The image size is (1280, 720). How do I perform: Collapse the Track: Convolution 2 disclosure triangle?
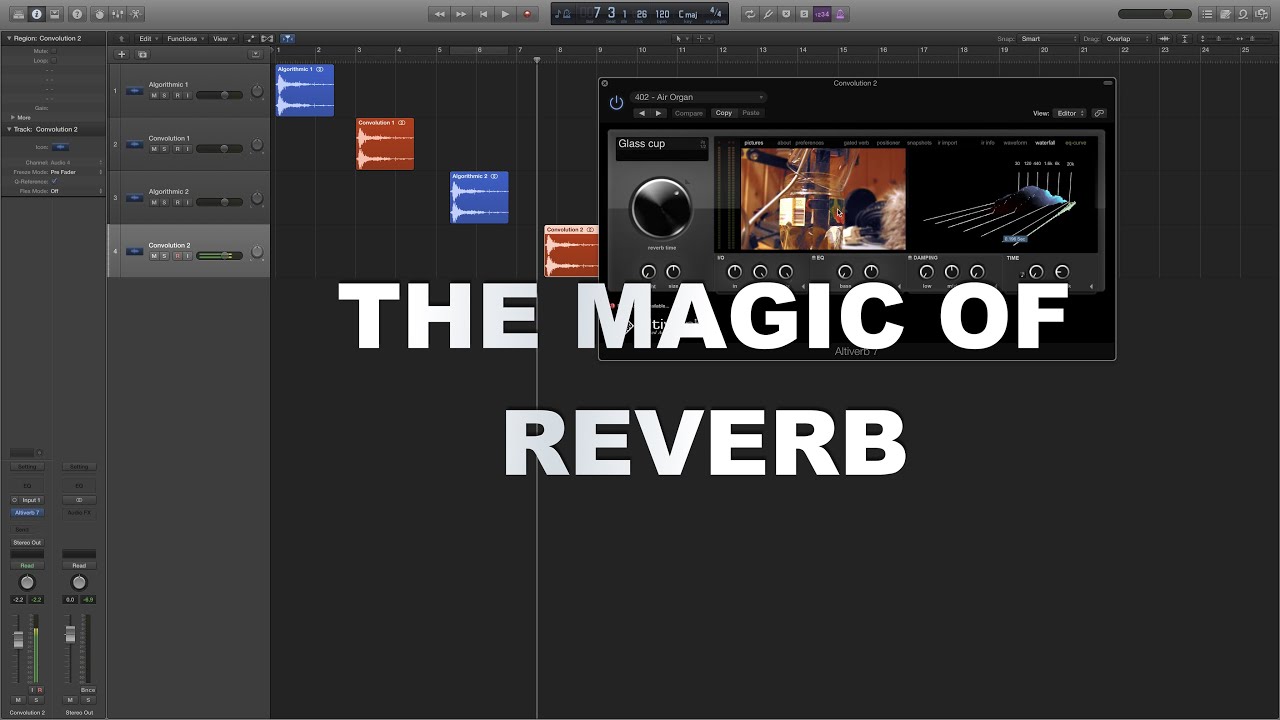point(9,129)
